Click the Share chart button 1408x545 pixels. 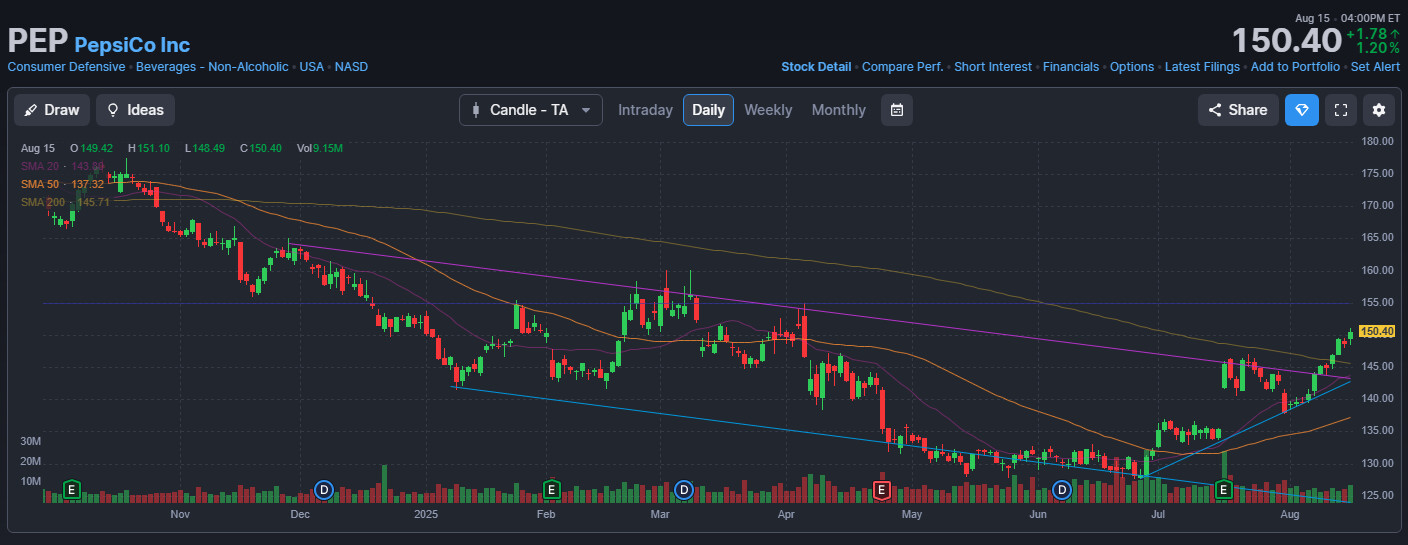coord(1237,110)
